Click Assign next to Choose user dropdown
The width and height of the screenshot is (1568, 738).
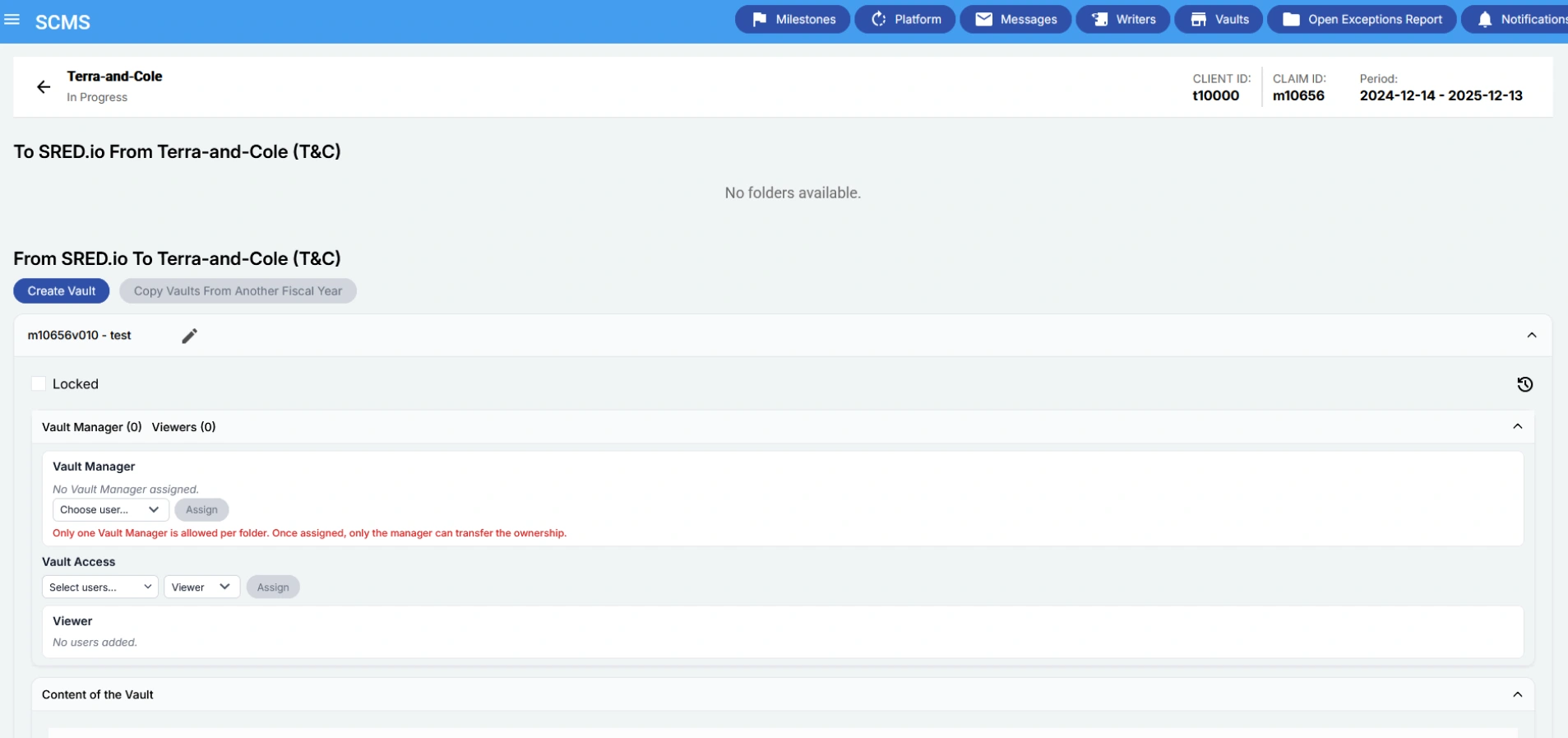(201, 509)
